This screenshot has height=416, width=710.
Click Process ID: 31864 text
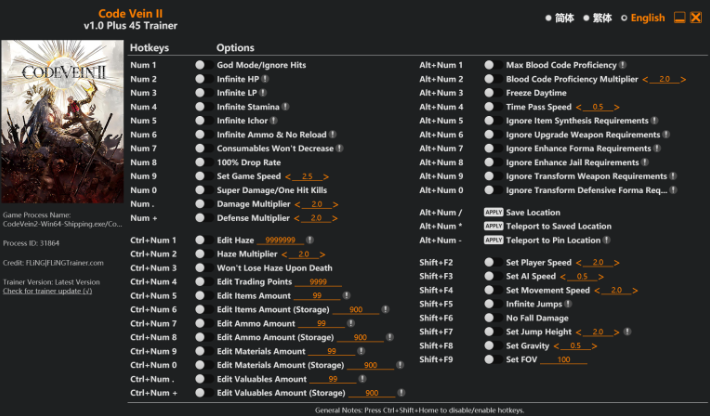click(x=31, y=243)
